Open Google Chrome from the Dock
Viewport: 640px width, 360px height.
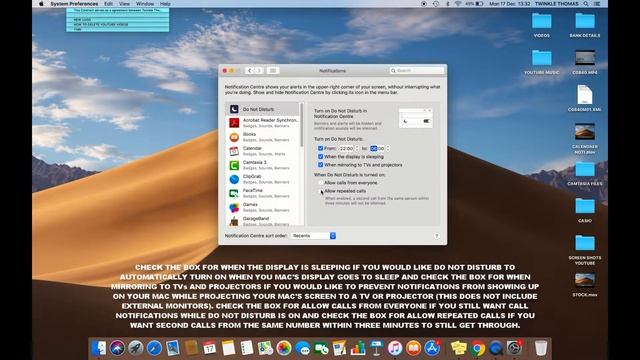477,348
